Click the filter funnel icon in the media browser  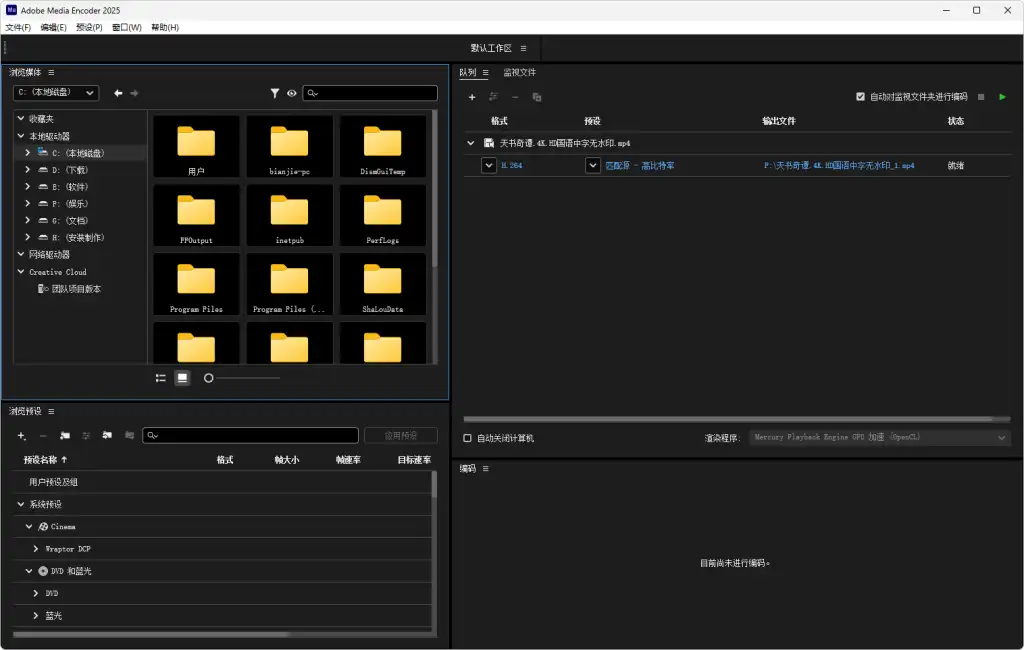coord(275,93)
